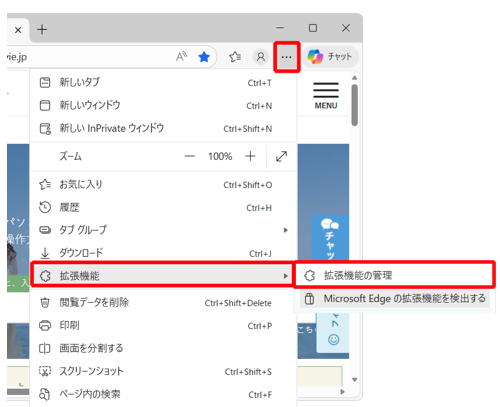Open the favorites list toolbar icon

pyautogui.click(x=235, y=57)
